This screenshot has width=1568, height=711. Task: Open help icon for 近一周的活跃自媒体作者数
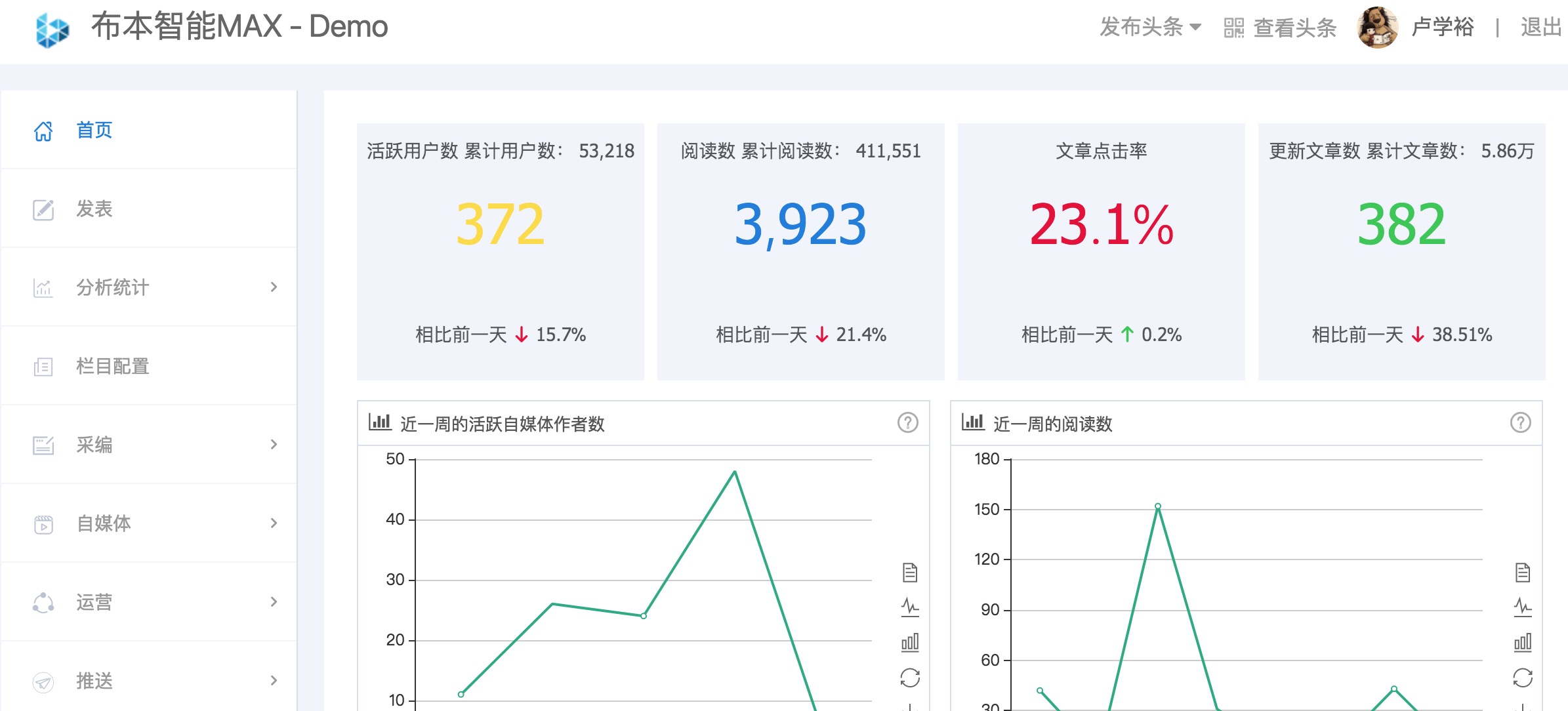pos(908,422)
